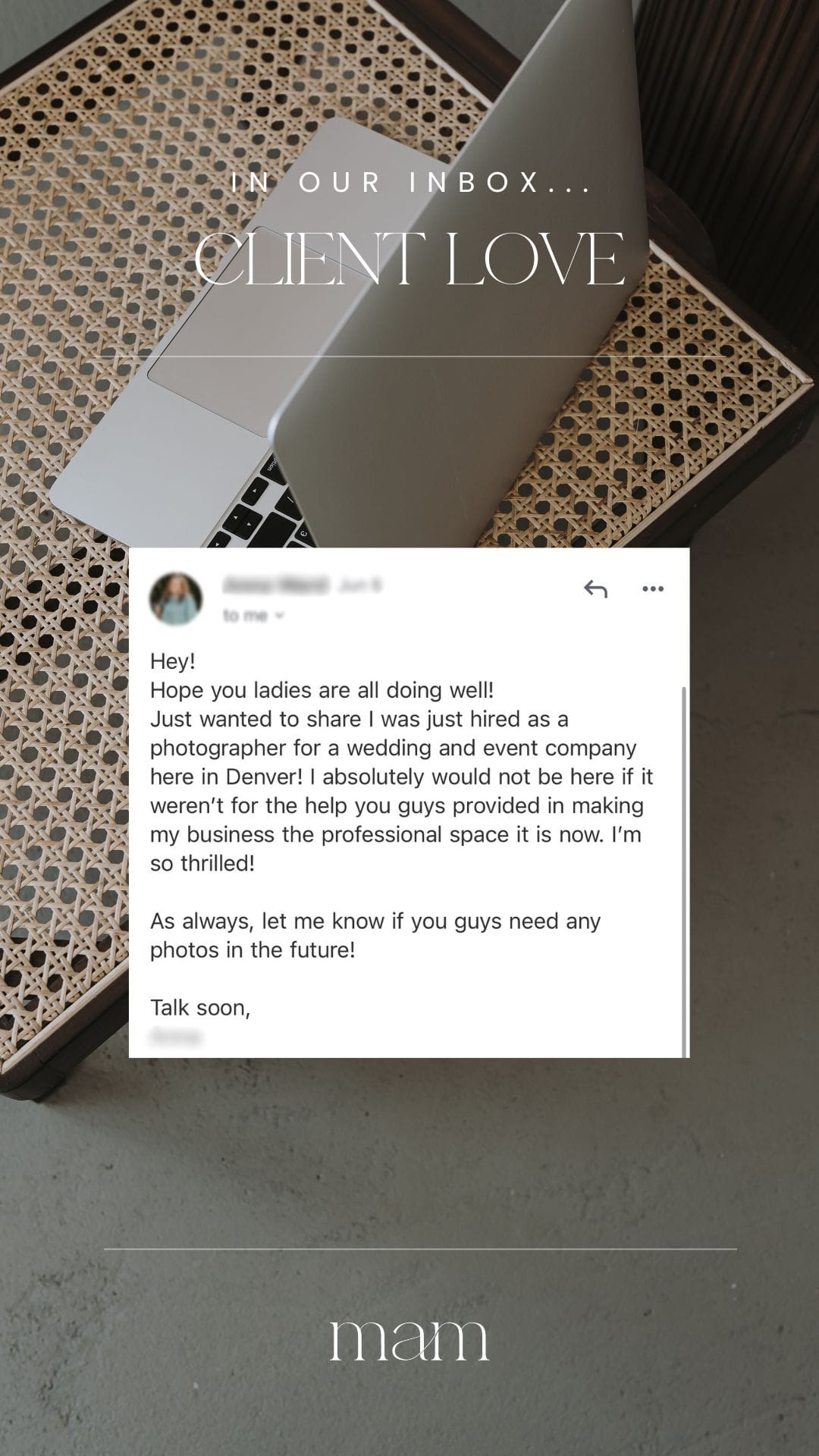The width and height of the screenshot is (819, 1456).
Task: Click the divider line above the mam logo
Action: click(420, 1249)
